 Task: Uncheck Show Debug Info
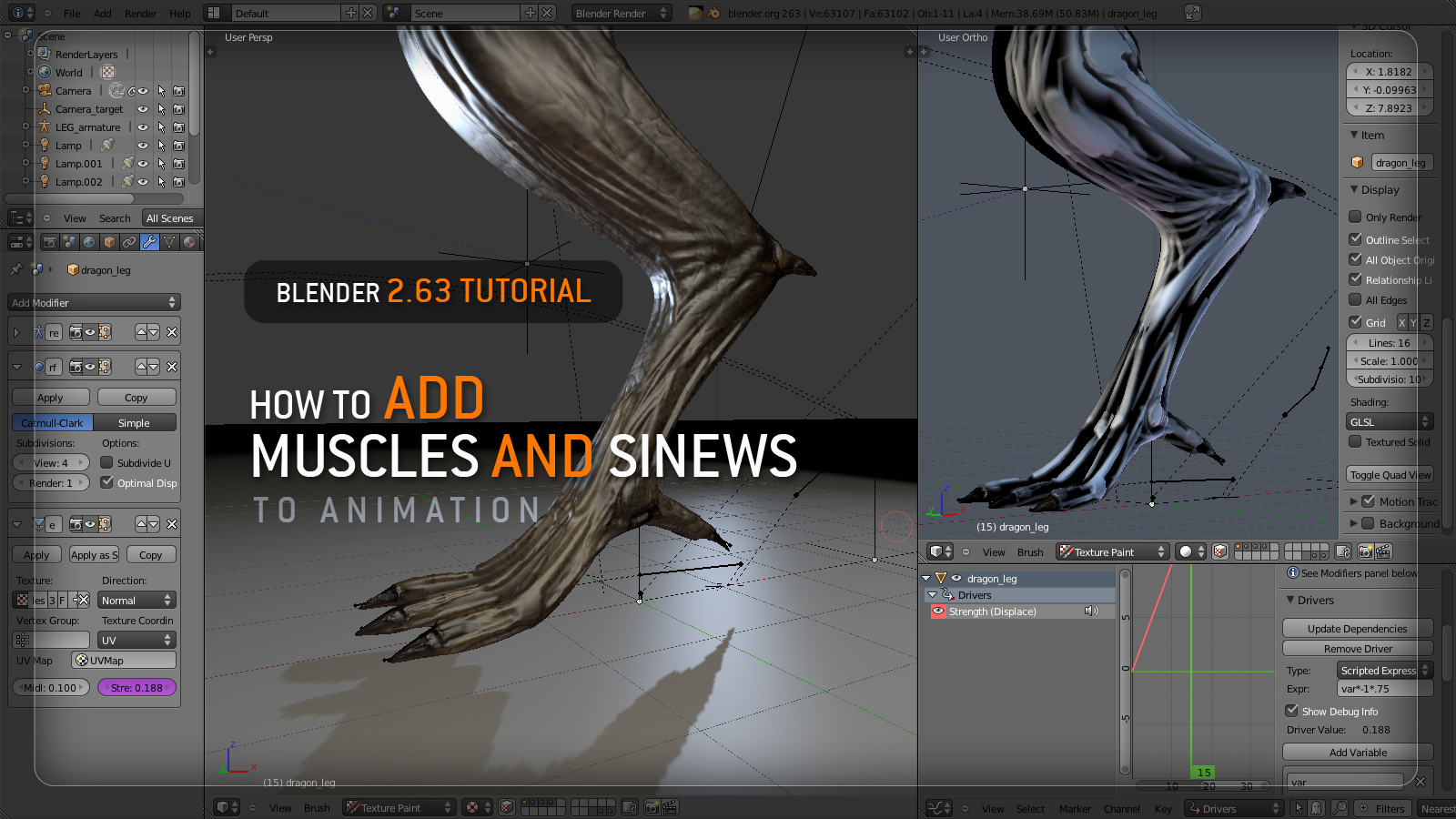[1291, 711]
